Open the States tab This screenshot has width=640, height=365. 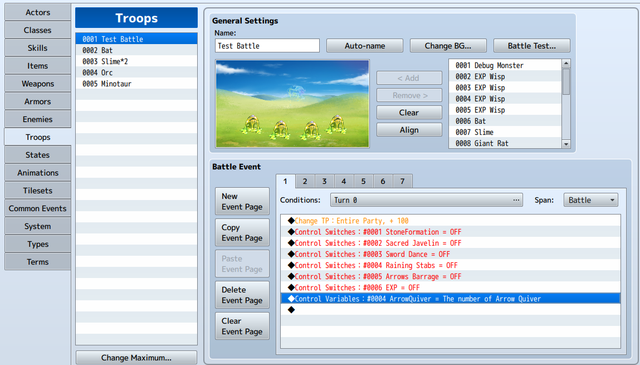pos(38,155)
